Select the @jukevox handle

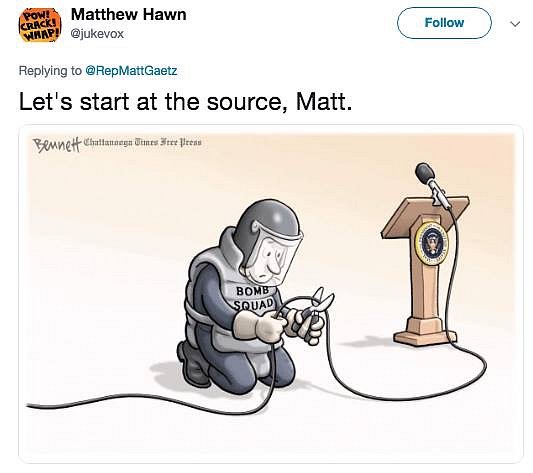[97, 34]
